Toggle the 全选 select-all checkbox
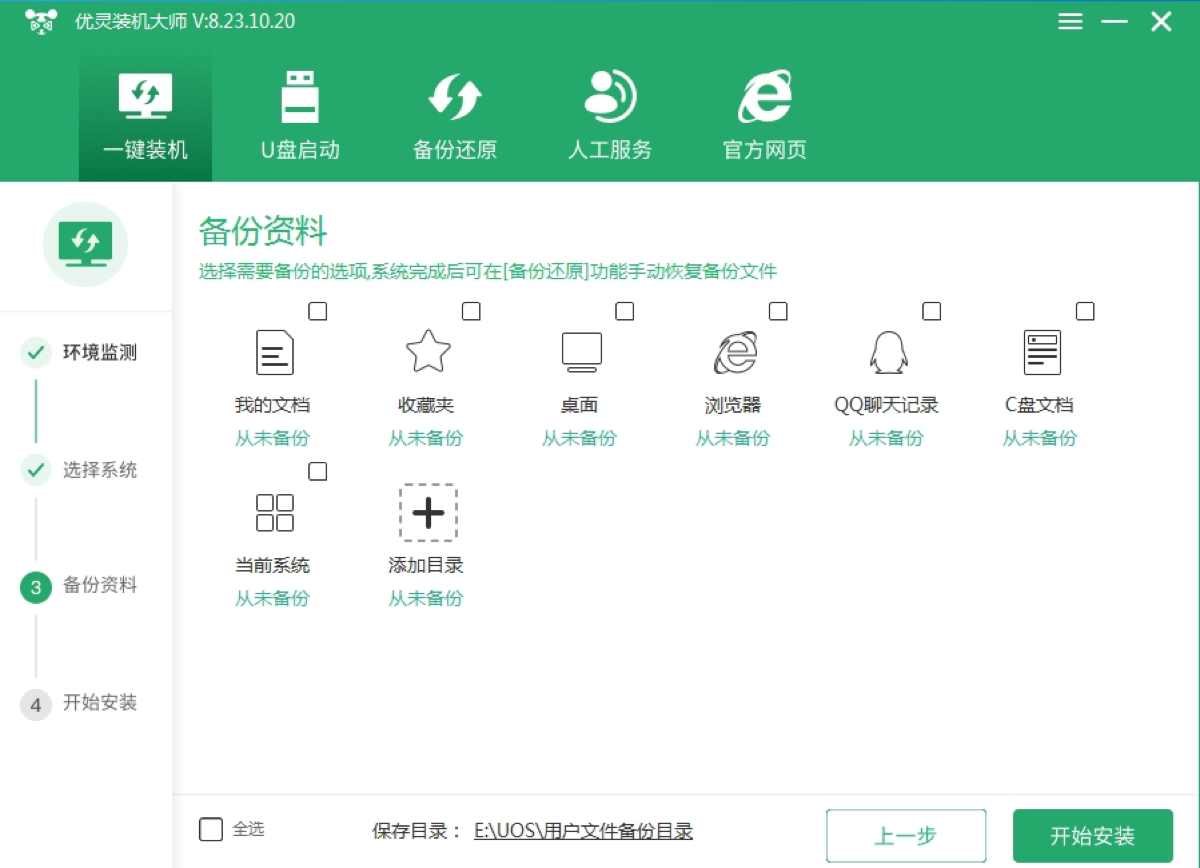 point(211,830)
